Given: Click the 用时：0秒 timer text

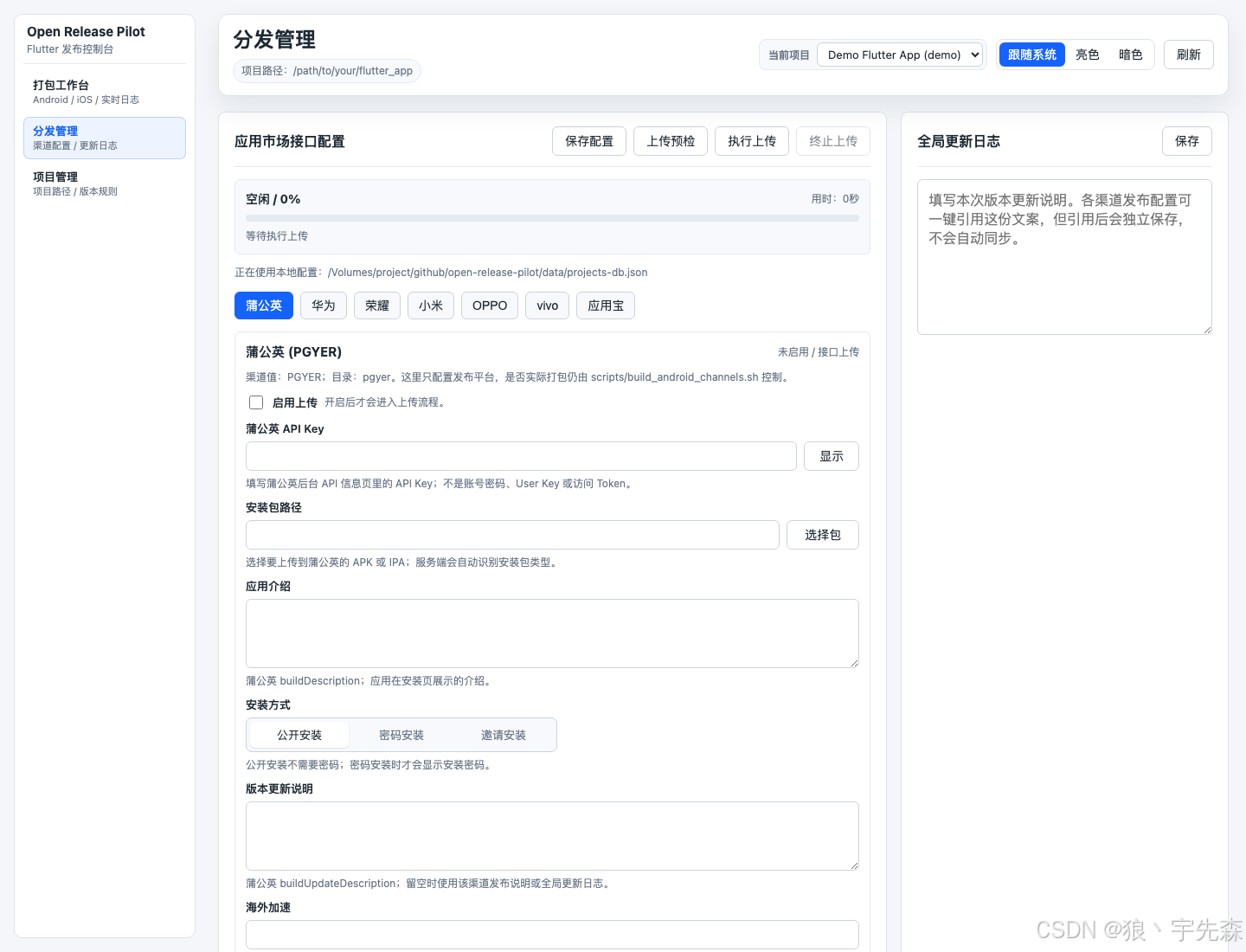Looking at the screenshot, I should [x=835, y=199].
